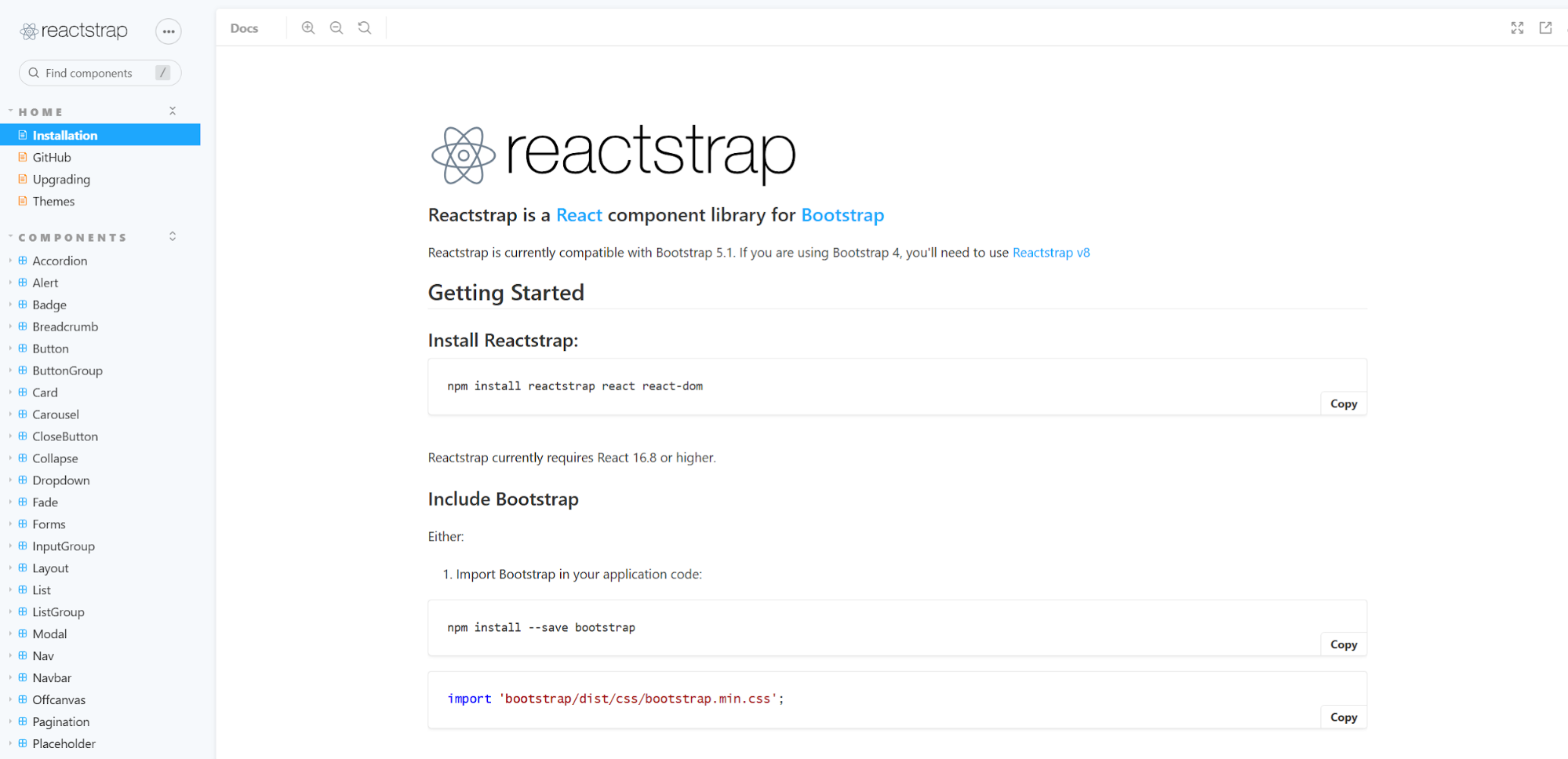The image size is (1568, 759).
Task: Expand the Button tree item arrow
Action: click(x=10, y=348)
